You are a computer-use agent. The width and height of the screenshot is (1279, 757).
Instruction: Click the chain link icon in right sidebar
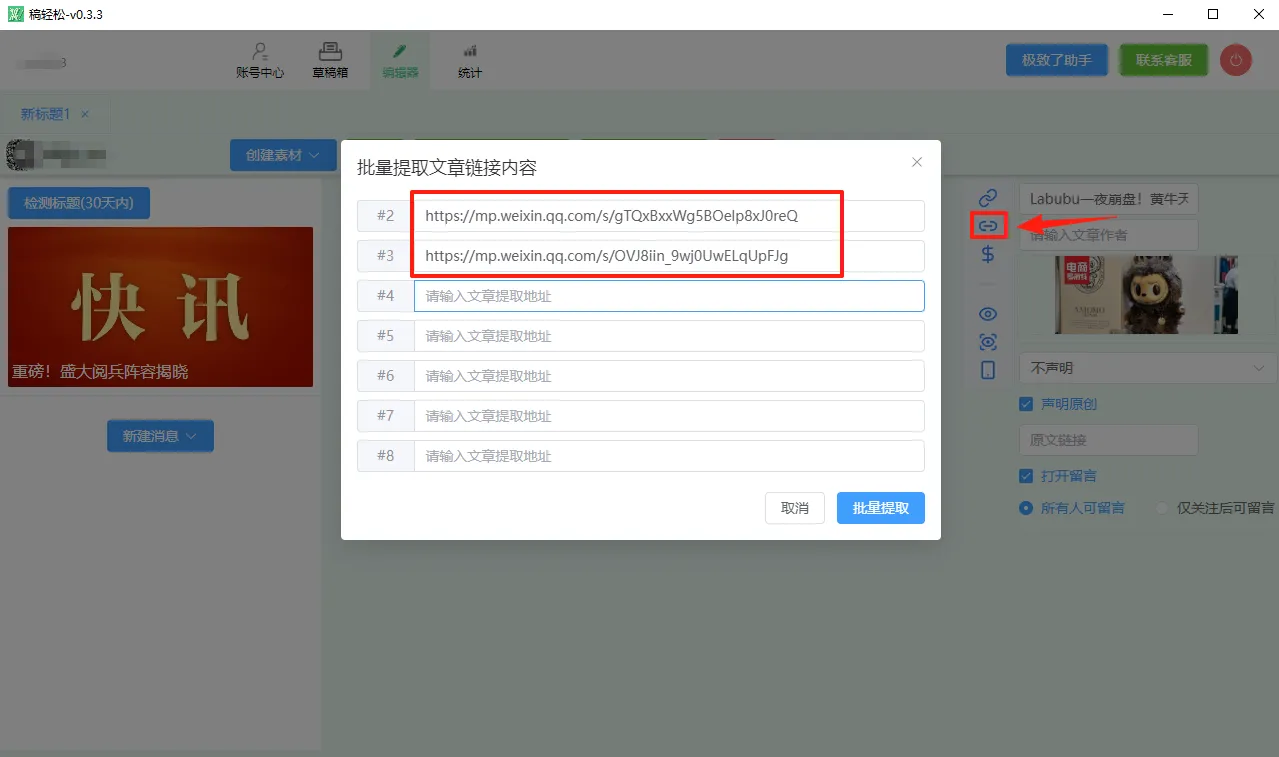pyautogui.click(x=987, y=197)
